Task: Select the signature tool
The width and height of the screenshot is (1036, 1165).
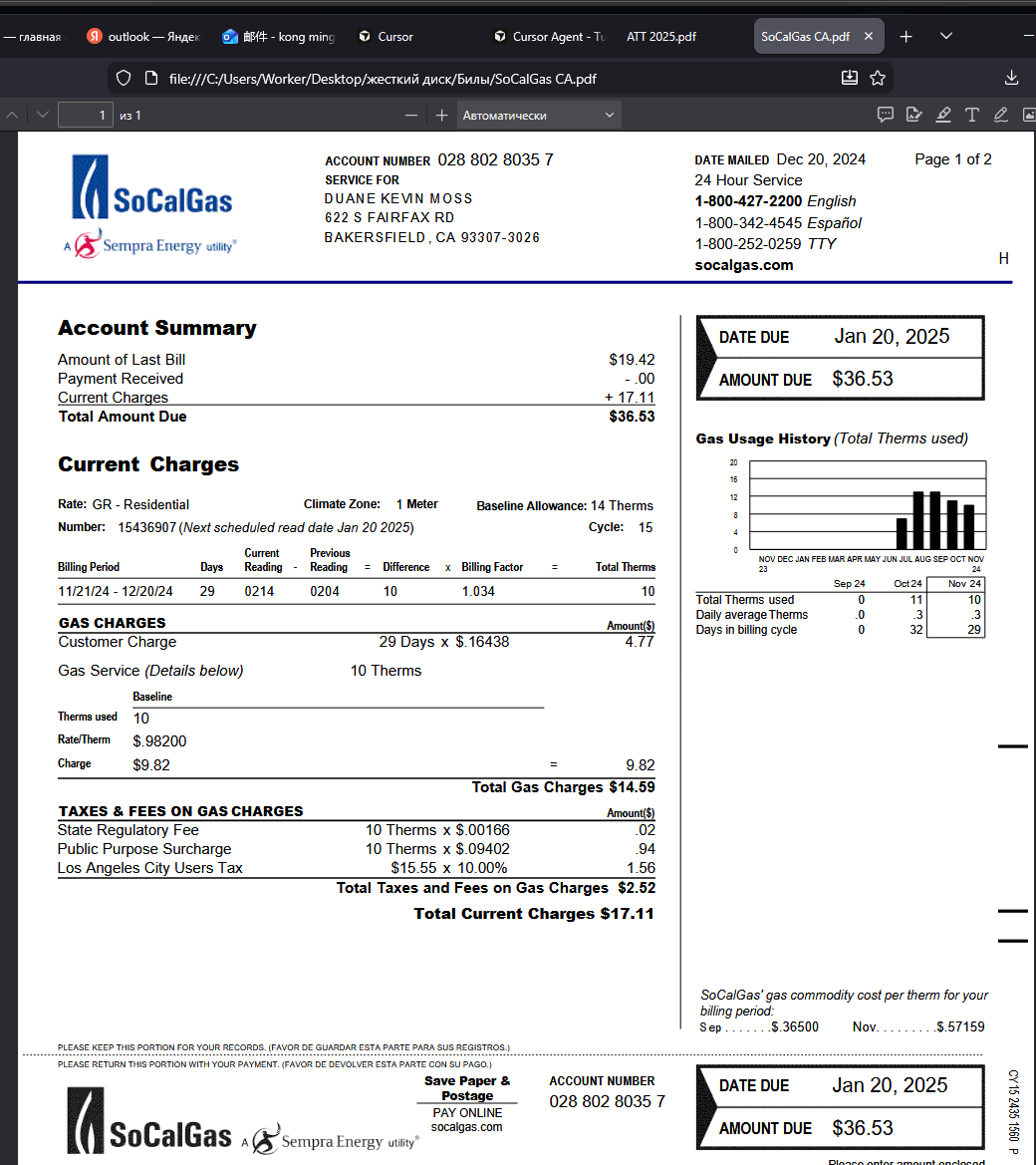Action: (x=913, y=114)
